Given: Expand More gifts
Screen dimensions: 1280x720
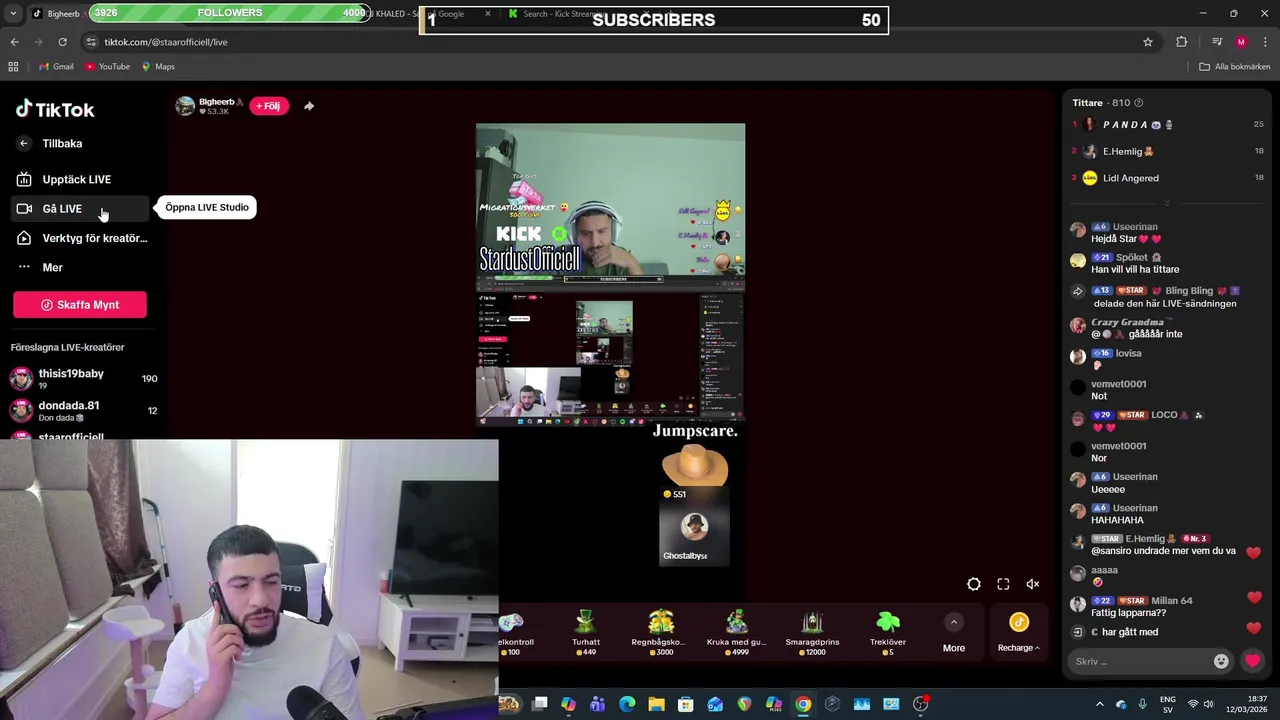Looking at the screenshot, I should tap(954, 633).
